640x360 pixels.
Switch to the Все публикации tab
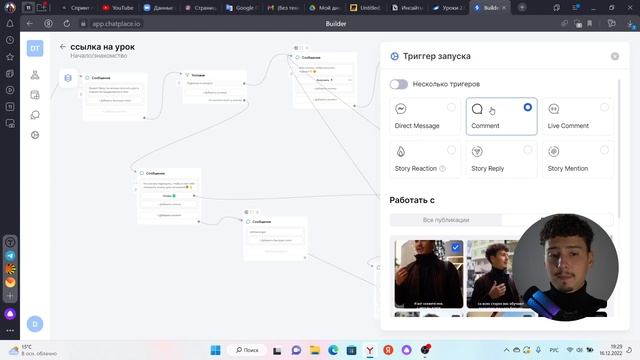[x=446, y=220]
